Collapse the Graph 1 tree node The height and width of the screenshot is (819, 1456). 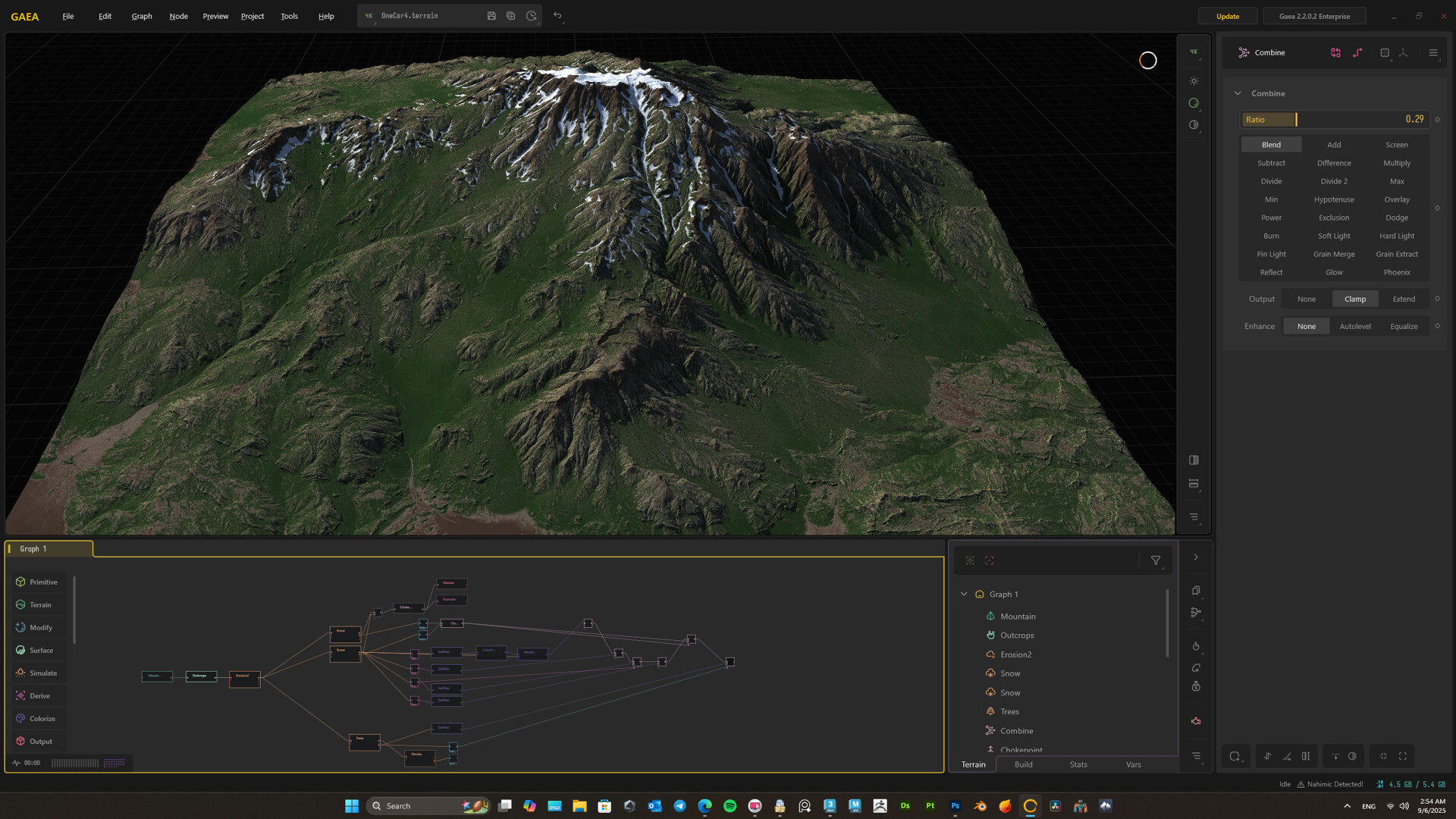click(964, 594)
